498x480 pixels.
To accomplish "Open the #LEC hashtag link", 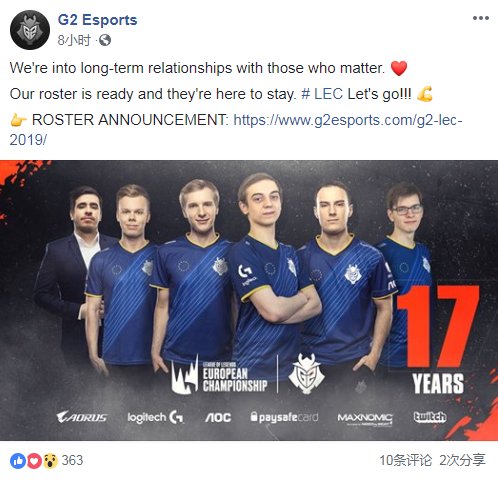I will click(x=322, y=94).
